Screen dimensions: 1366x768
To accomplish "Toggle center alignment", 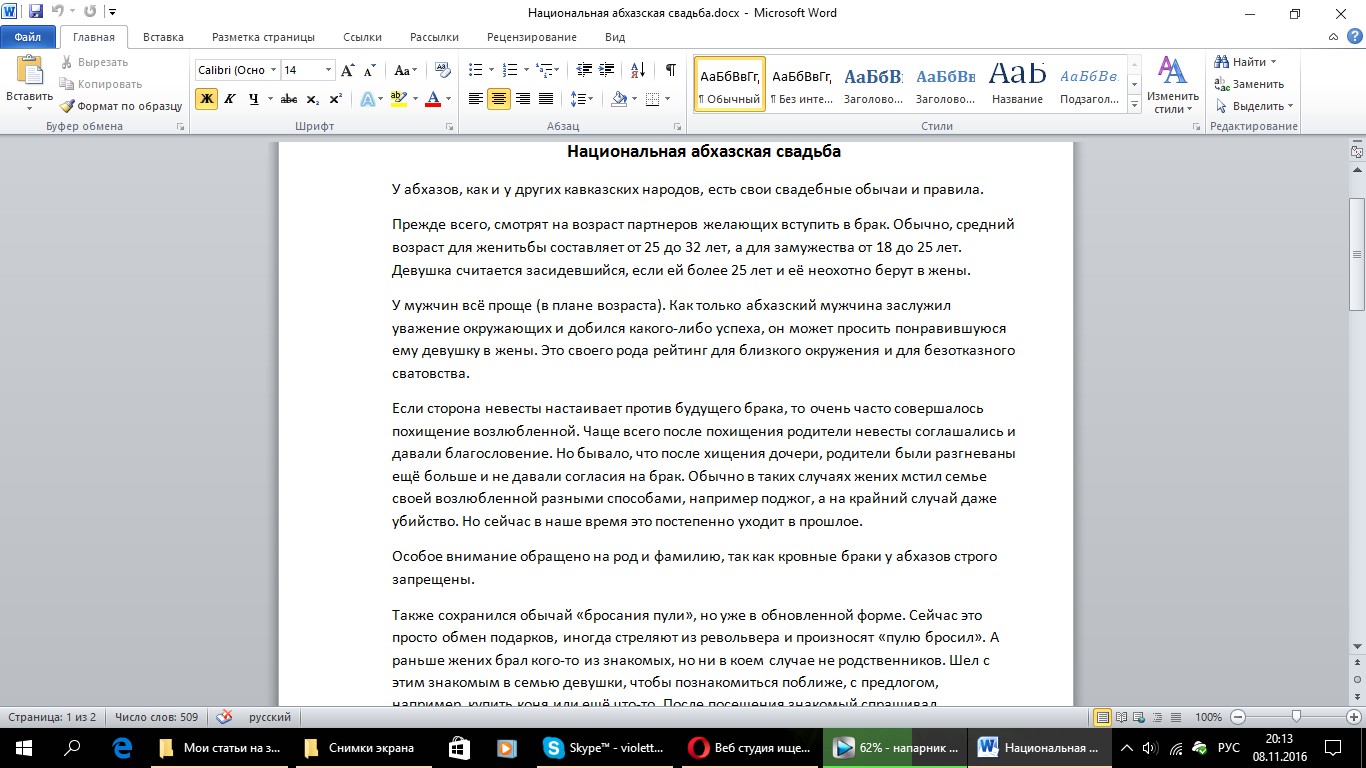I will 499,99.
